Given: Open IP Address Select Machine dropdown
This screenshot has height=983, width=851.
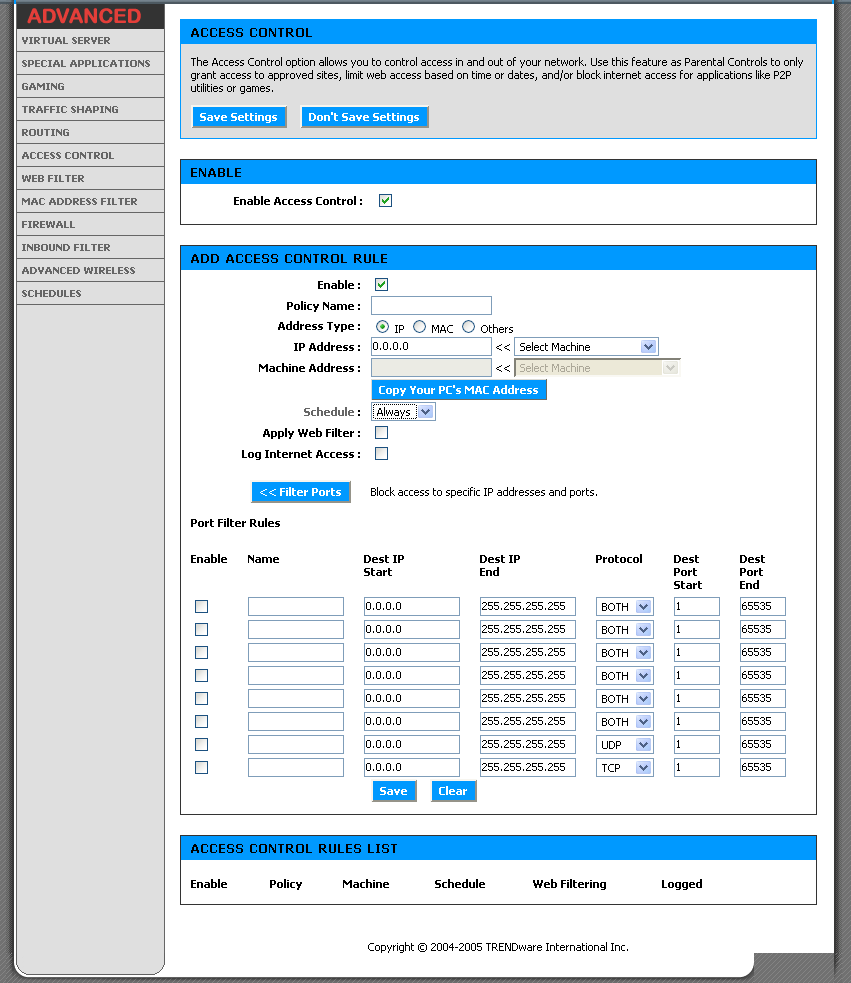Looking at the screenshot, I should (x=586, y=347).
